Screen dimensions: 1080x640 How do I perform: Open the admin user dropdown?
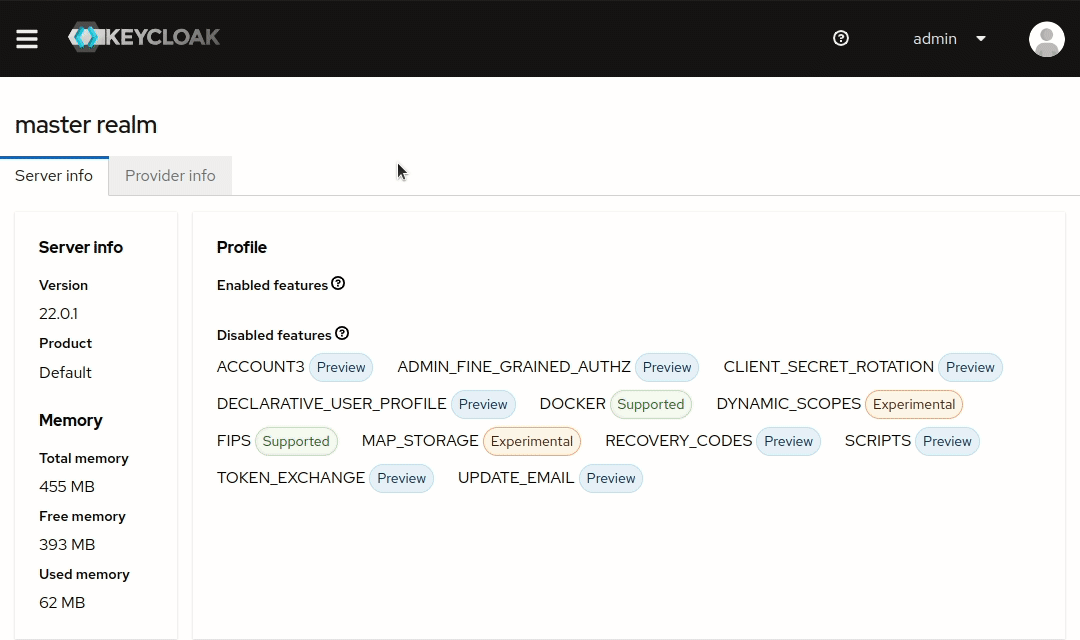(949, 39)
